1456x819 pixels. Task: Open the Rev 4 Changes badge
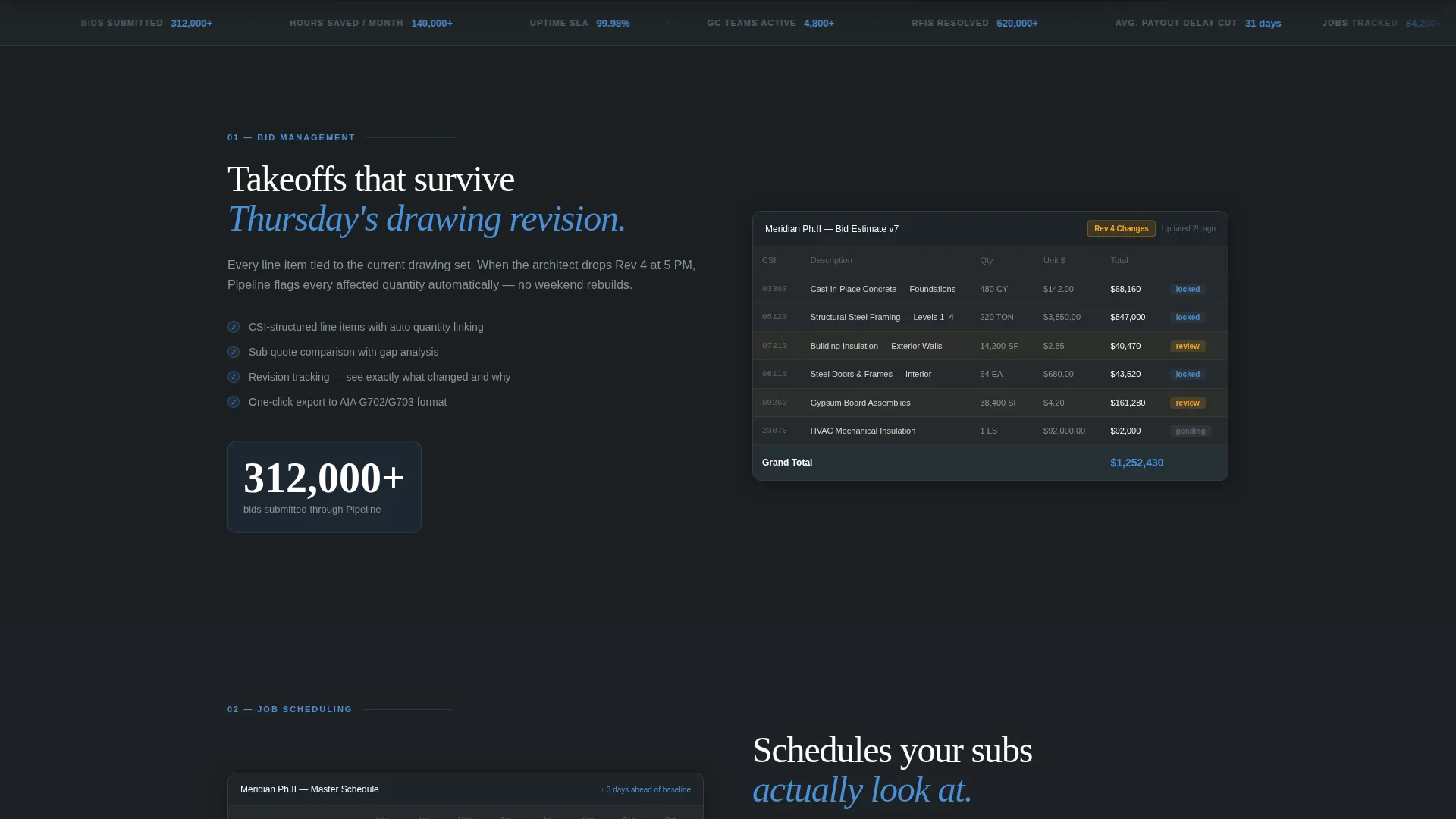coord(1121,228)
